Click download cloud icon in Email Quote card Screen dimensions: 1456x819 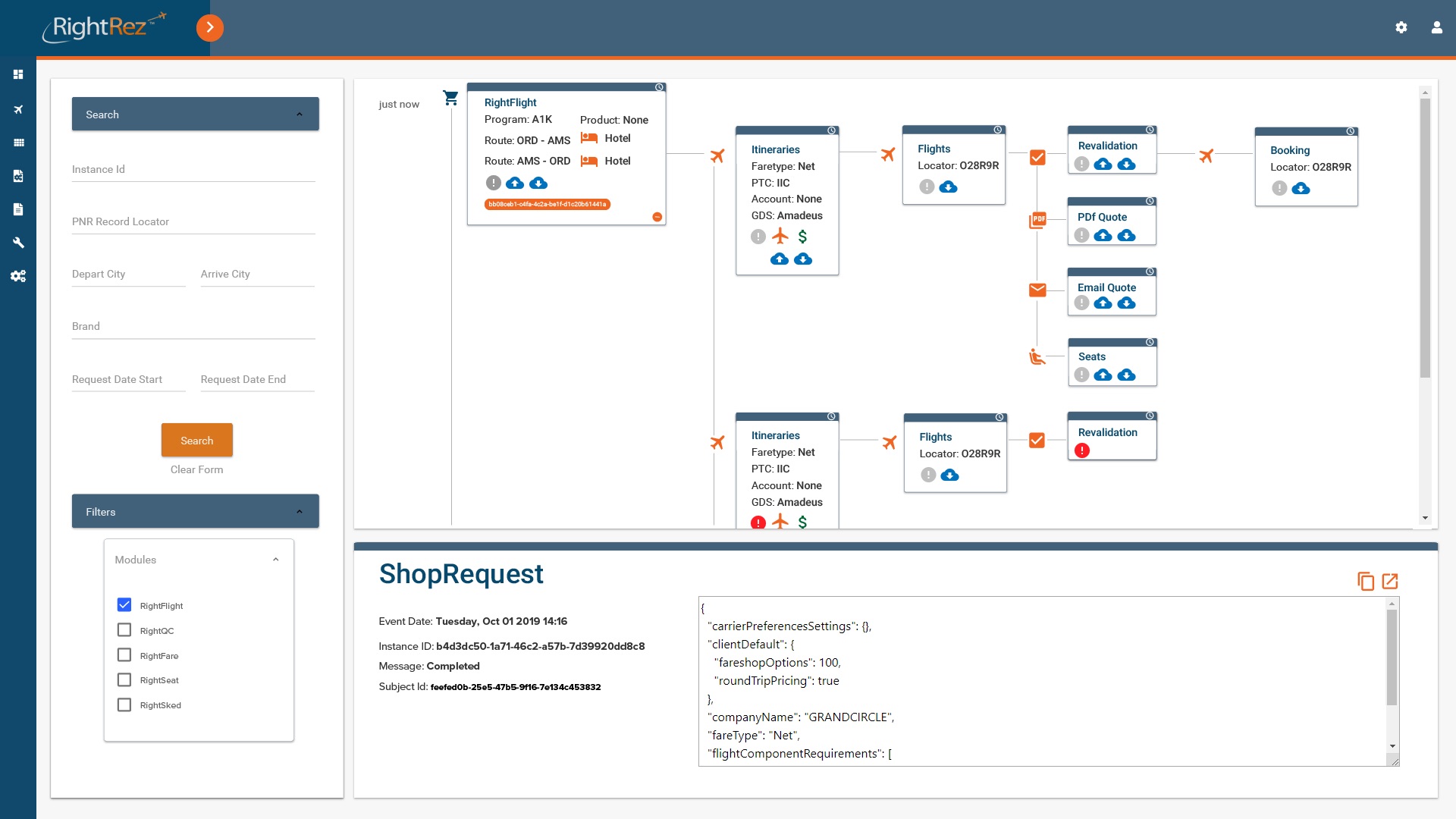(x=1127, y=303)
